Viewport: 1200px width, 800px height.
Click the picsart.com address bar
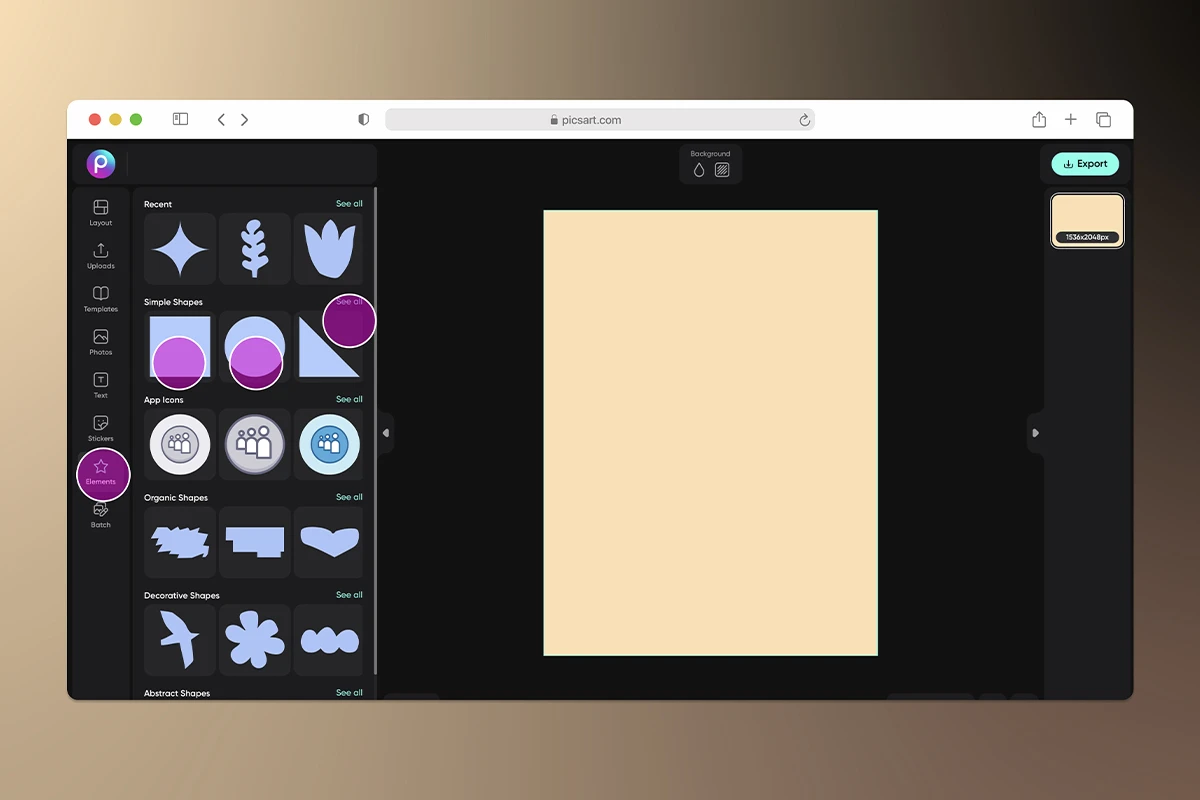[599, 119]
